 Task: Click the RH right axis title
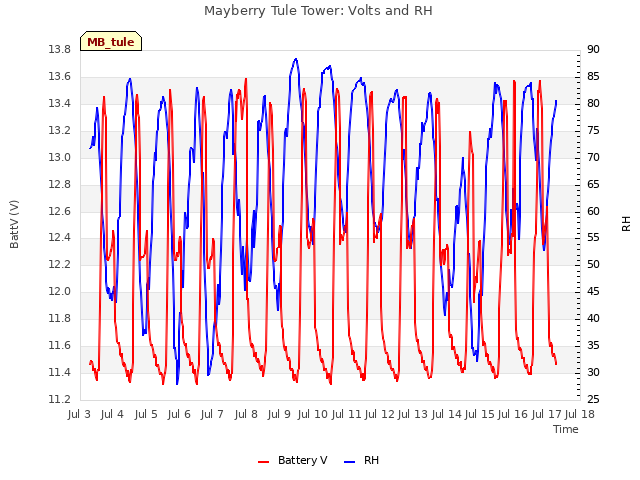[x=626, y=224]
